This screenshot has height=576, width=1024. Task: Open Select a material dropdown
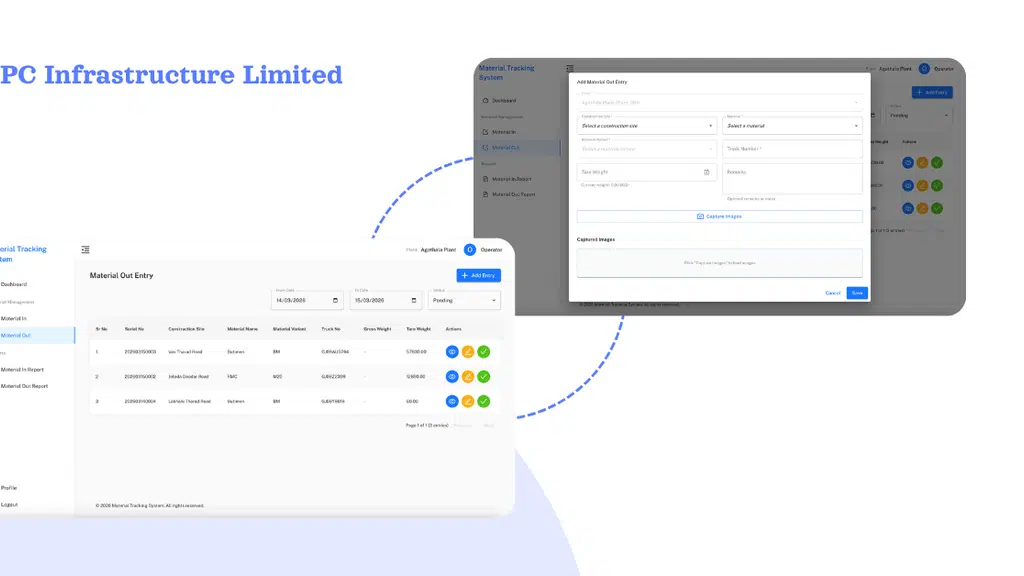click(792, 126)
